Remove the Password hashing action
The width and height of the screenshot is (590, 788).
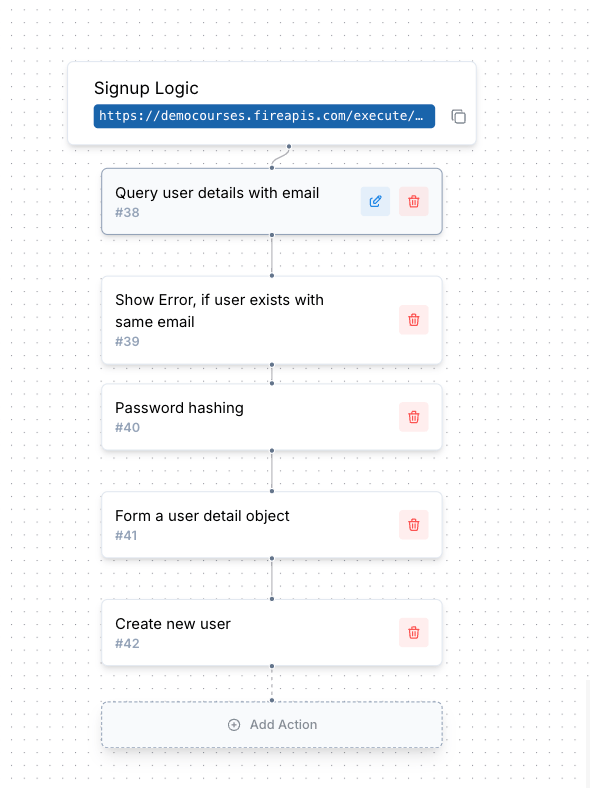[x=414, y=417]
